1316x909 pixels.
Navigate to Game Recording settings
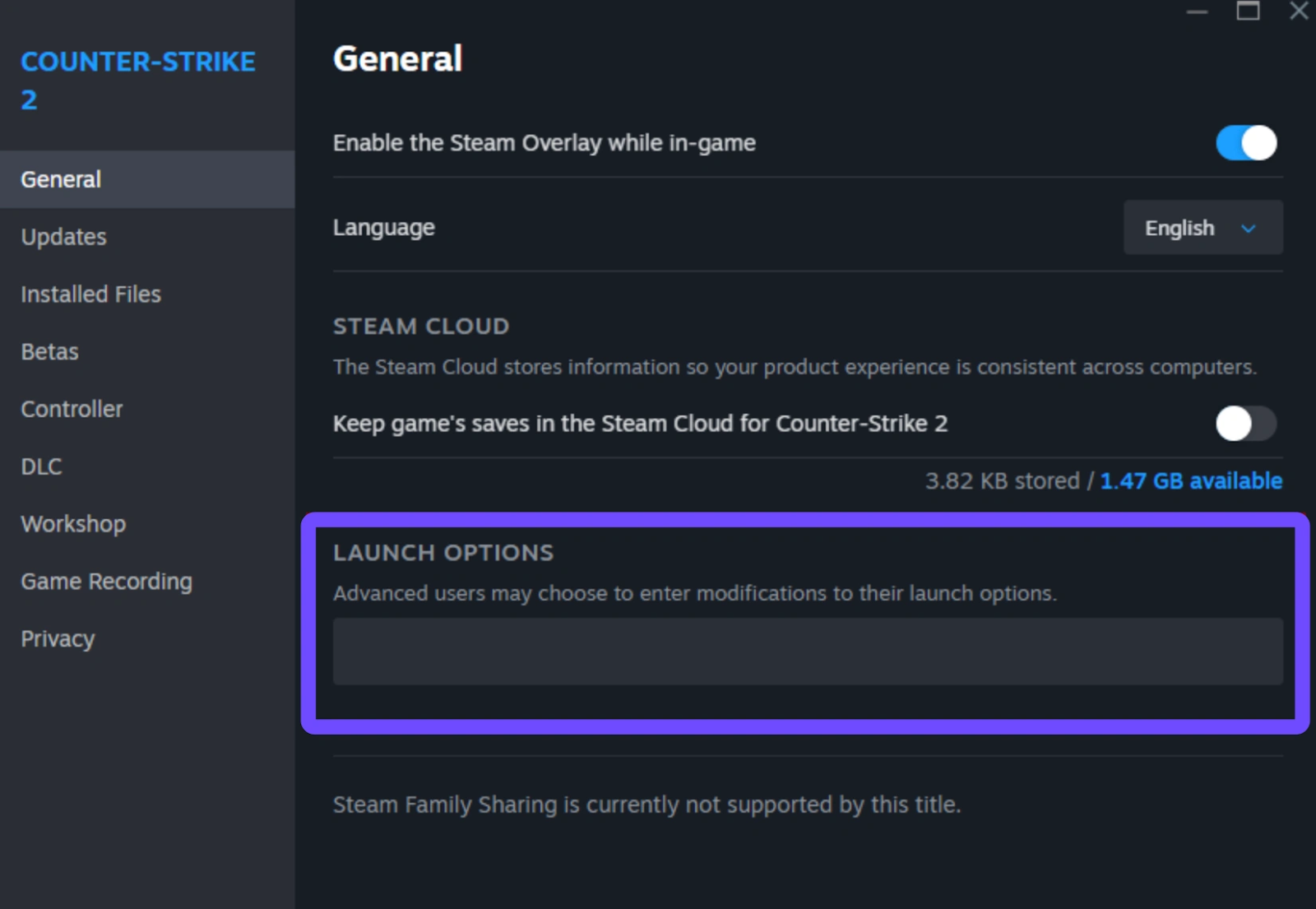(x=107, y=582)
